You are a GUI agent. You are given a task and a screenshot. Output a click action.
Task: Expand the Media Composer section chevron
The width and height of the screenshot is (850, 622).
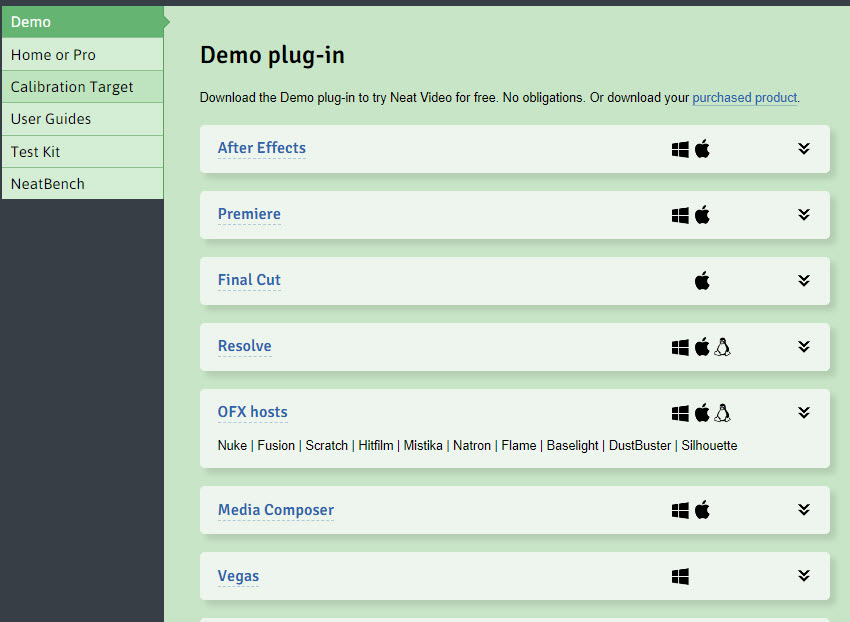pyautogui.click(x=804, y=509)
